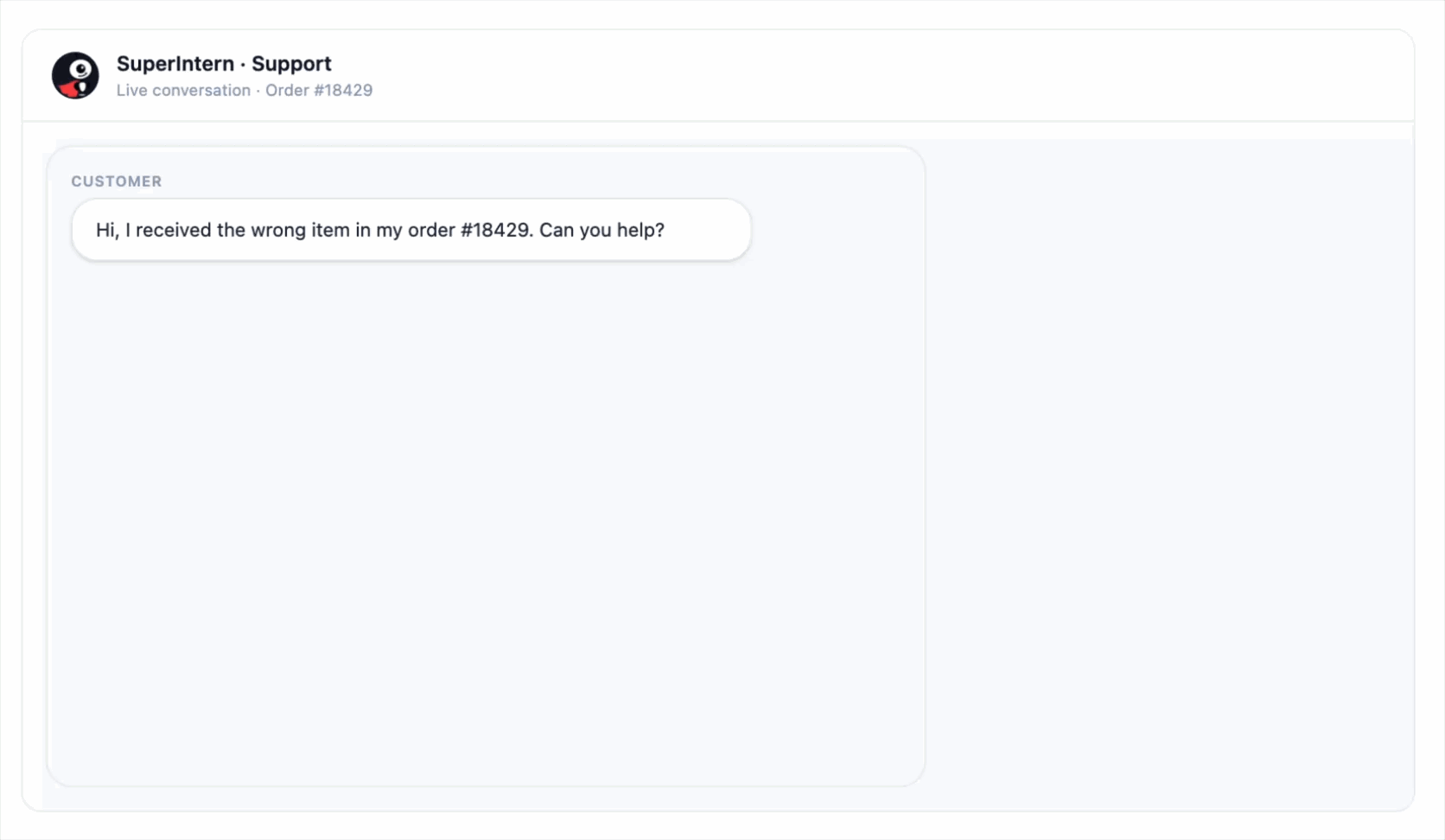This screenshot has height=840, width=1445.
Task: Click the SuperIntern avatar logo
Action: coord(75,75)
